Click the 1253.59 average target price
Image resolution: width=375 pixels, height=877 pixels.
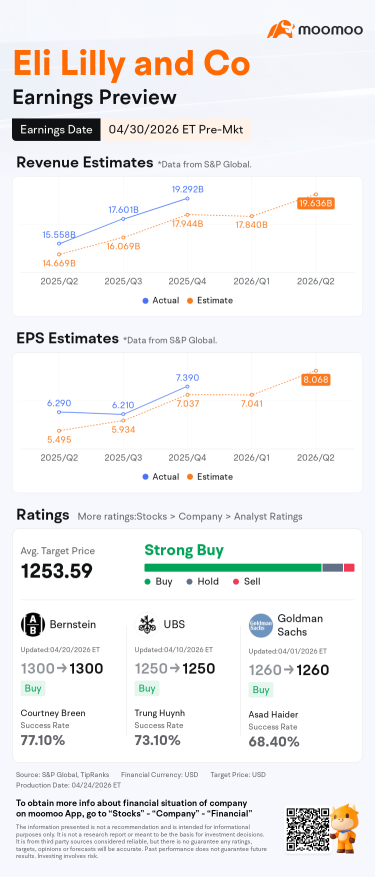coord(57,570)
